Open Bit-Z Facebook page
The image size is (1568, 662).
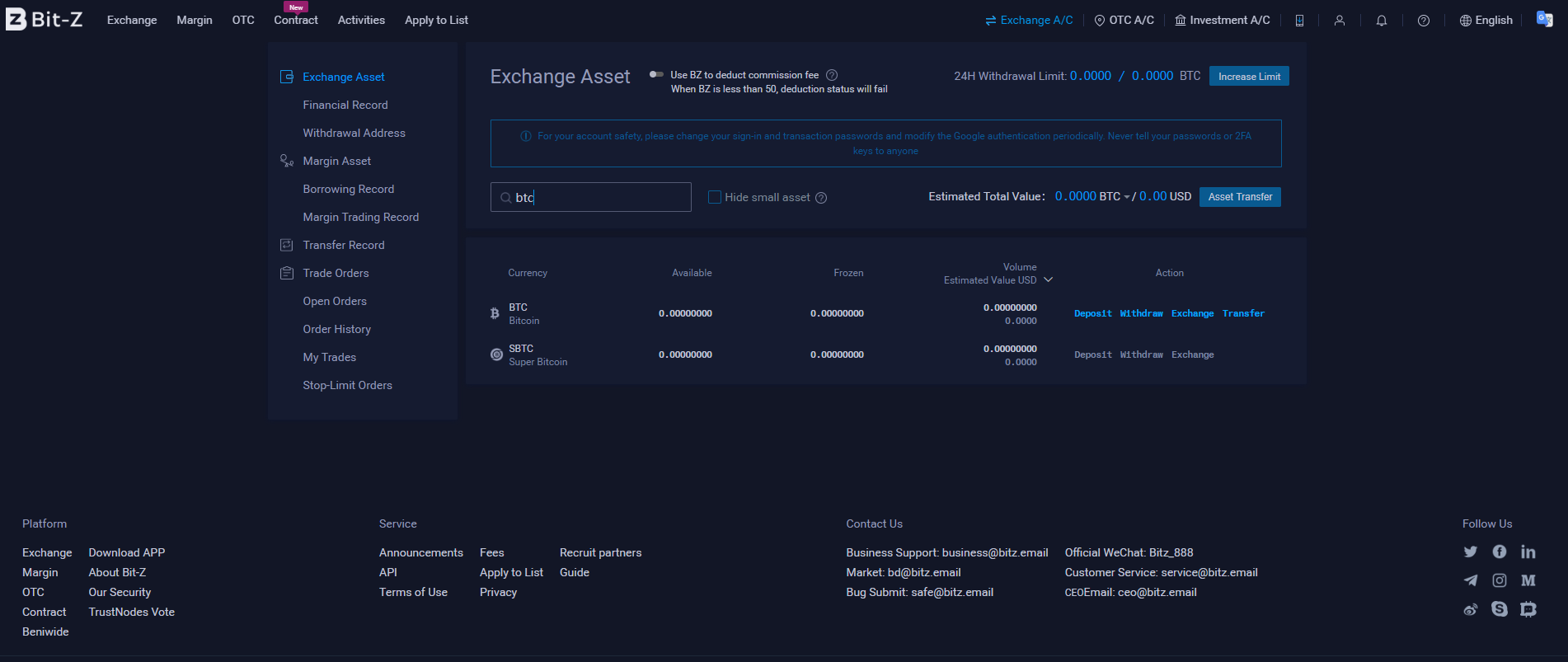click(1500, 552)
